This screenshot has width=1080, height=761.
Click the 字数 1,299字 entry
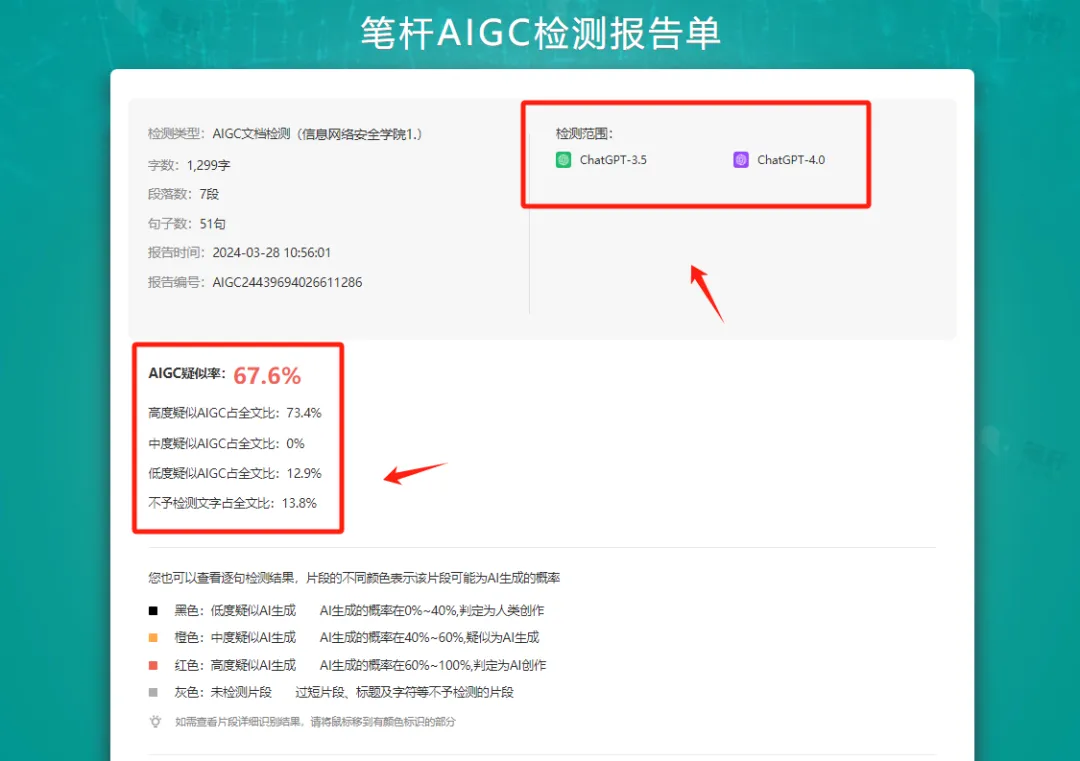click(189, 165)
